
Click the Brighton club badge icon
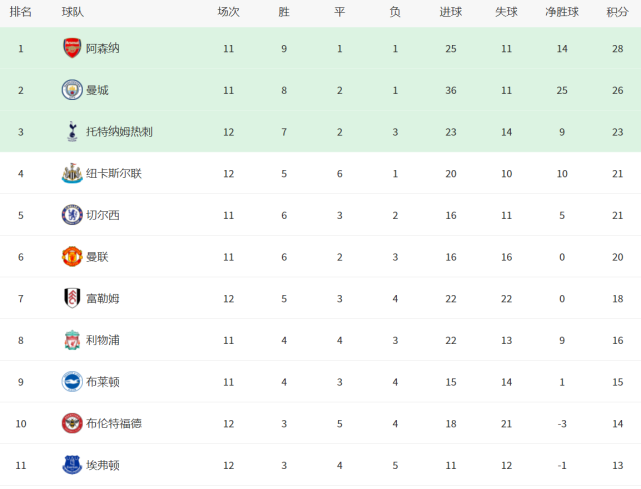pyautogui.click(x=72, y=382)
